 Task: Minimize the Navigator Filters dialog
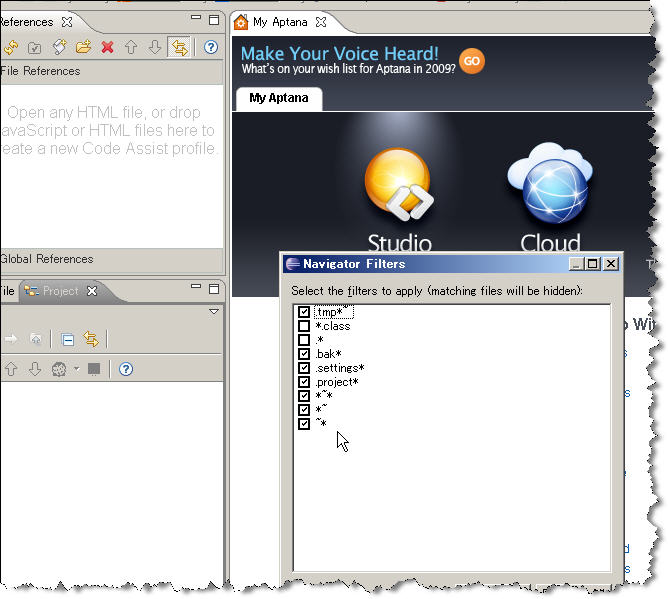tap(576, 264)
